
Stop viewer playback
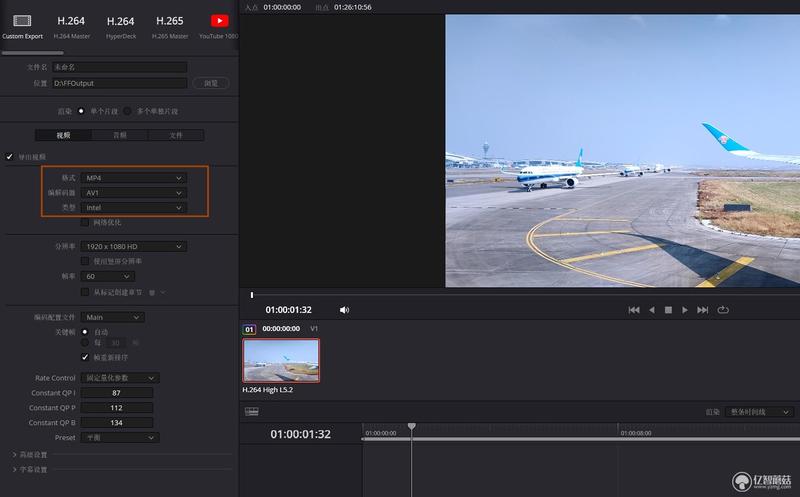click(x=668, y=310)
